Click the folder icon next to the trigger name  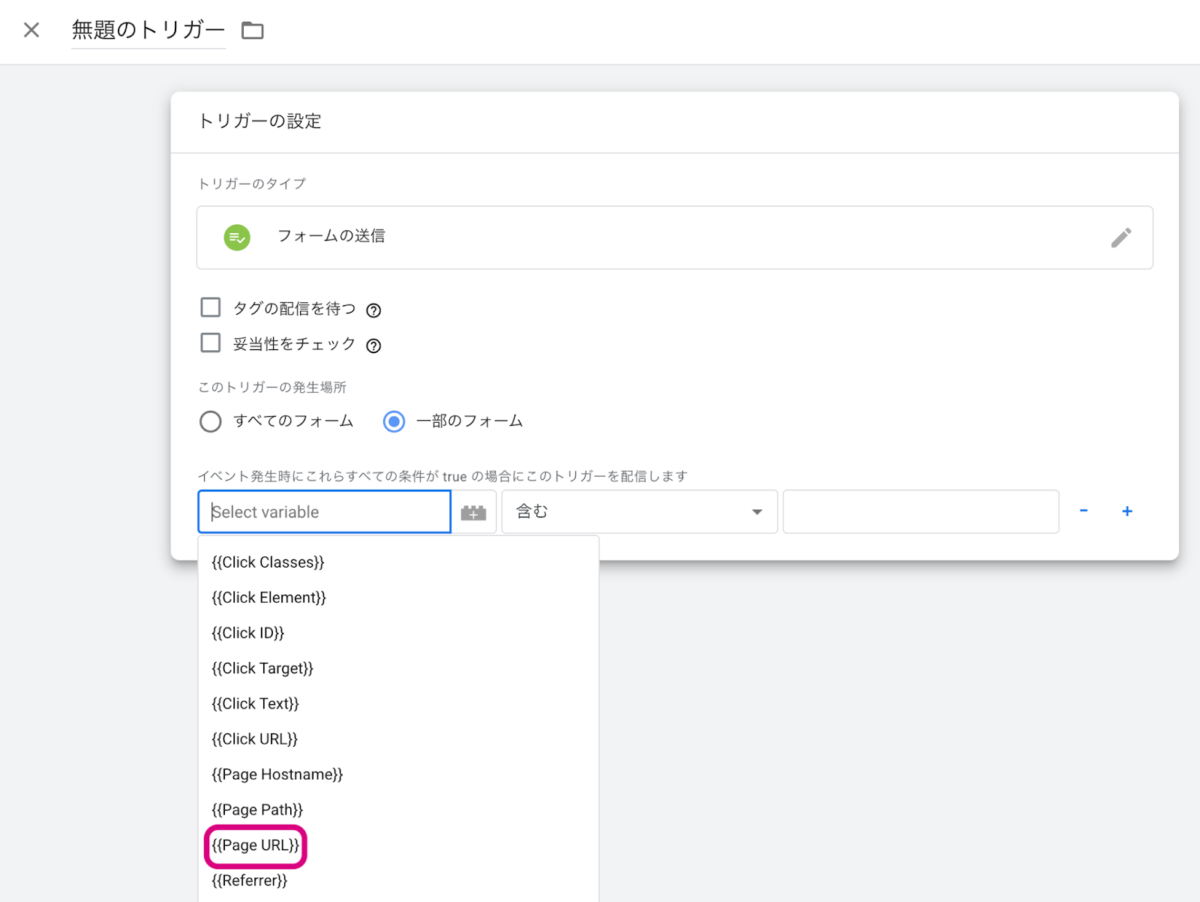click(x=253, y=30)
